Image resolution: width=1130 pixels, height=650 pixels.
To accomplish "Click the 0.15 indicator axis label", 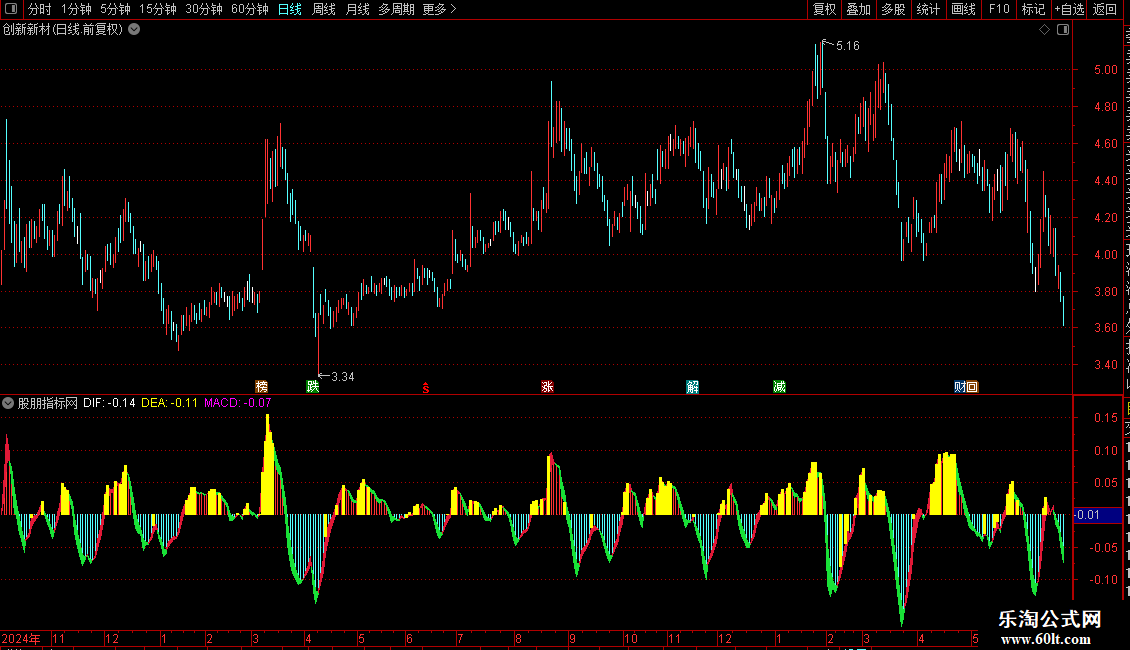I will pos(1105,418).
